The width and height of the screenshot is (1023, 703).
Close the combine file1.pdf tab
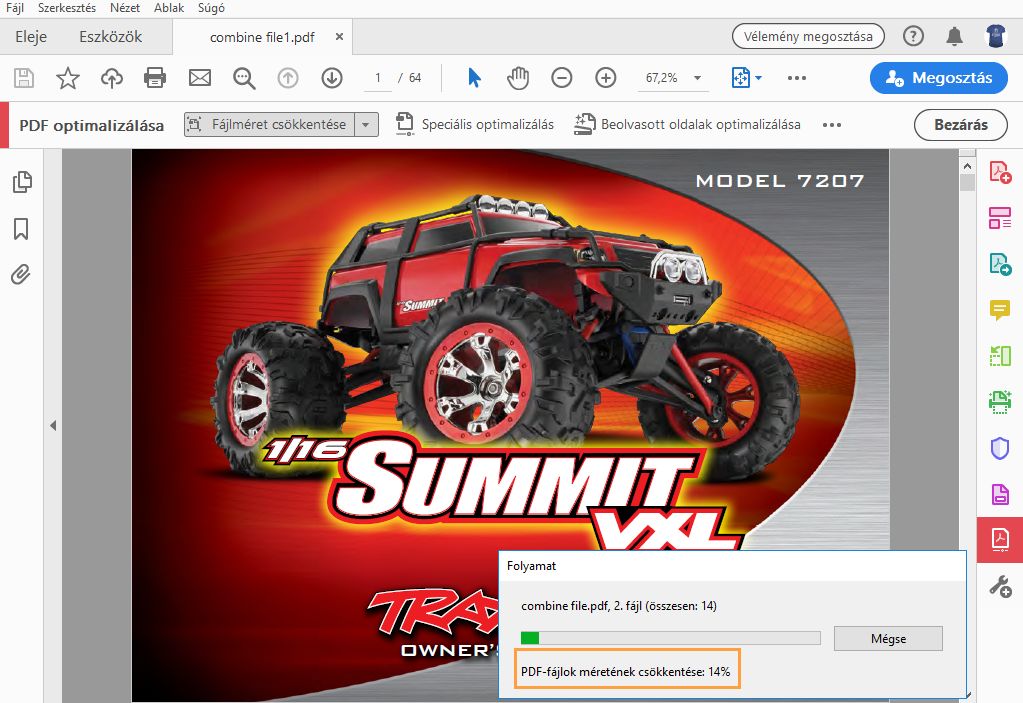339,37
